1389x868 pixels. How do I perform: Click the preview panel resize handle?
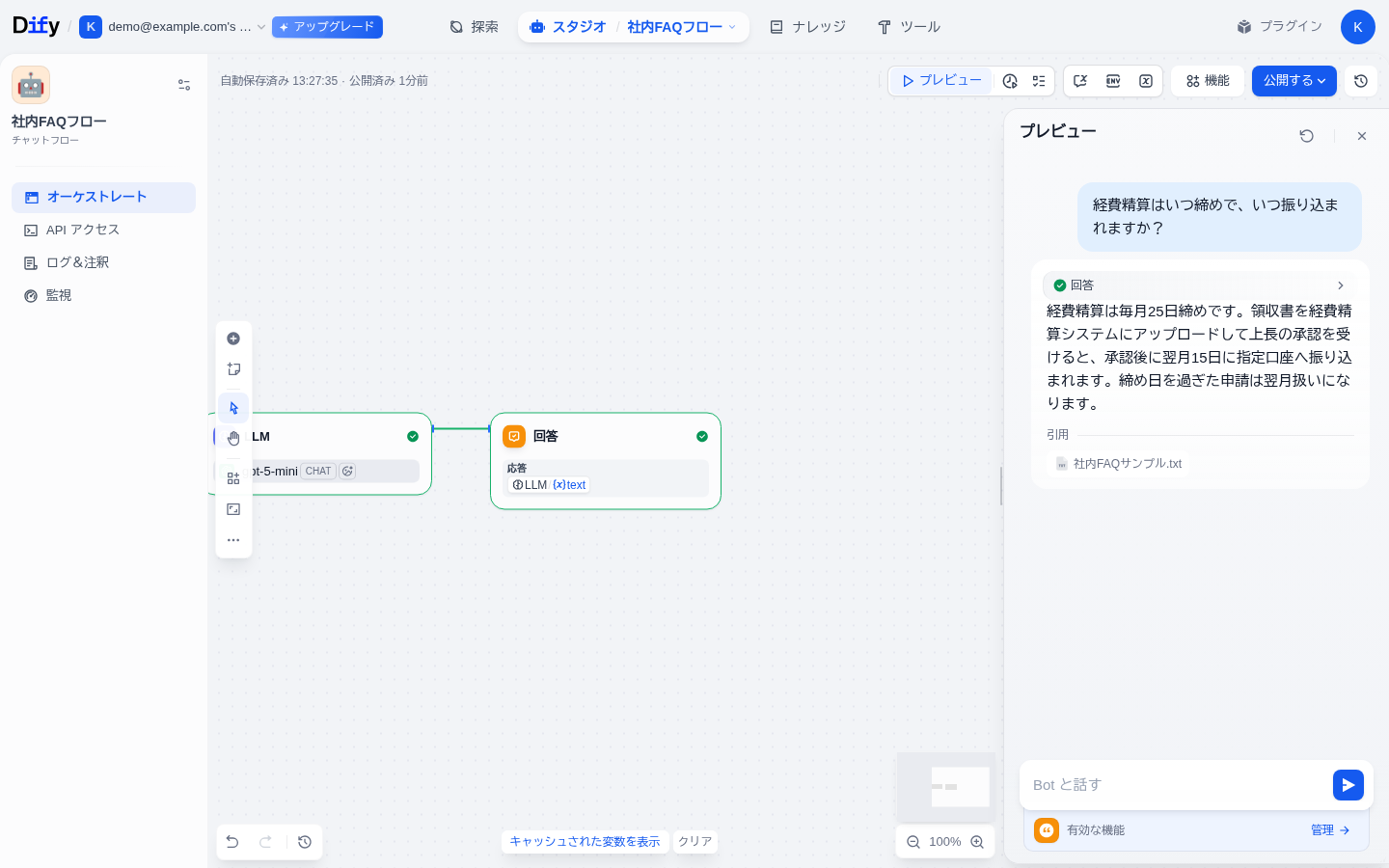click(x=1001, y=486)
